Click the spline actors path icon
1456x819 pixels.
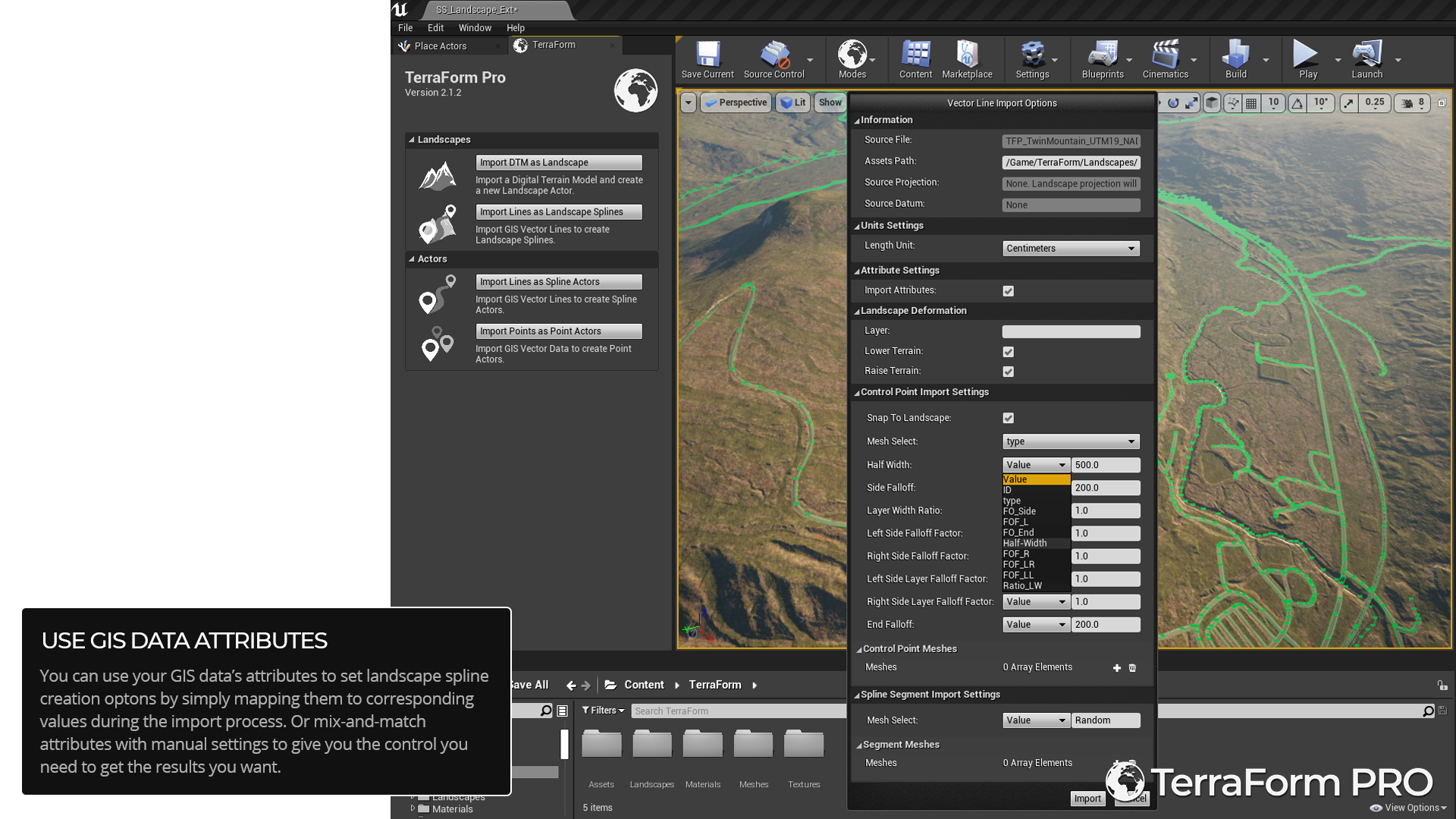pos(438,294)
